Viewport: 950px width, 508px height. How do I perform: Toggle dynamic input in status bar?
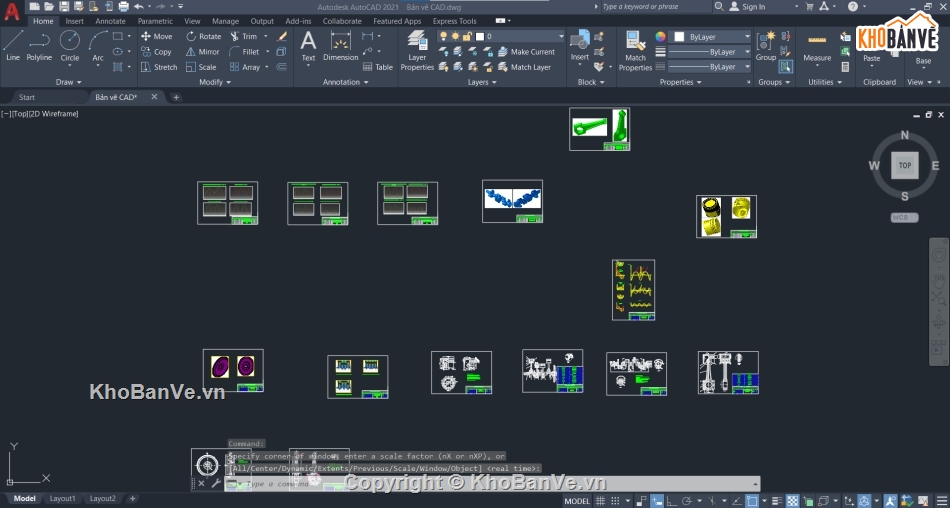coord(657,501)
